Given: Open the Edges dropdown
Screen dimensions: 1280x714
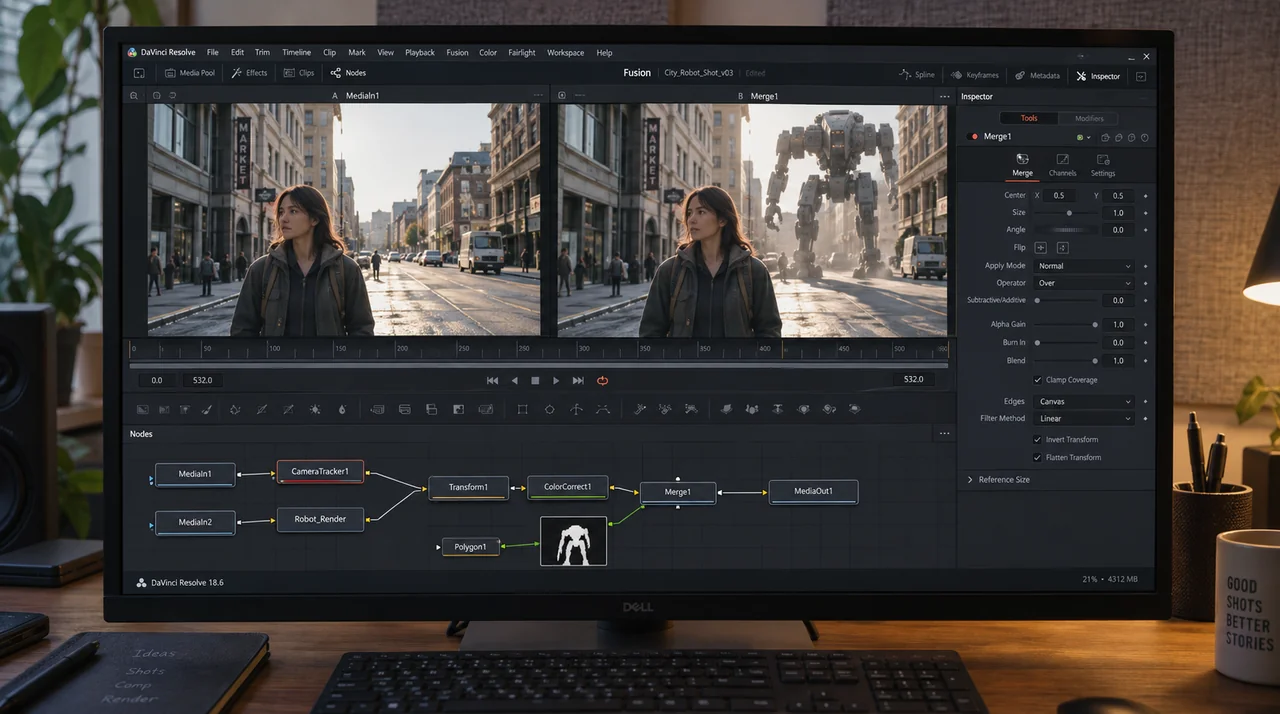Looking at the screenshot, I should [1084, 401].
